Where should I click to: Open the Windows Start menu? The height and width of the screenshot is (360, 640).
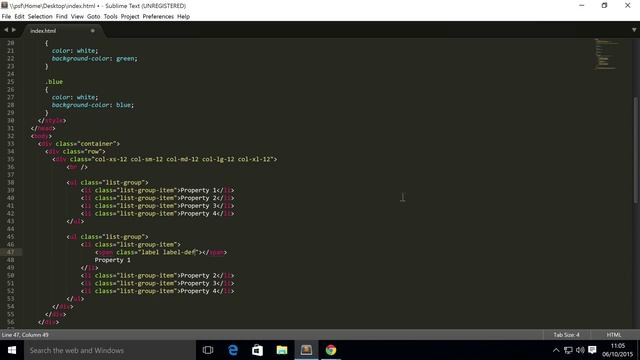tap(12, 350)
